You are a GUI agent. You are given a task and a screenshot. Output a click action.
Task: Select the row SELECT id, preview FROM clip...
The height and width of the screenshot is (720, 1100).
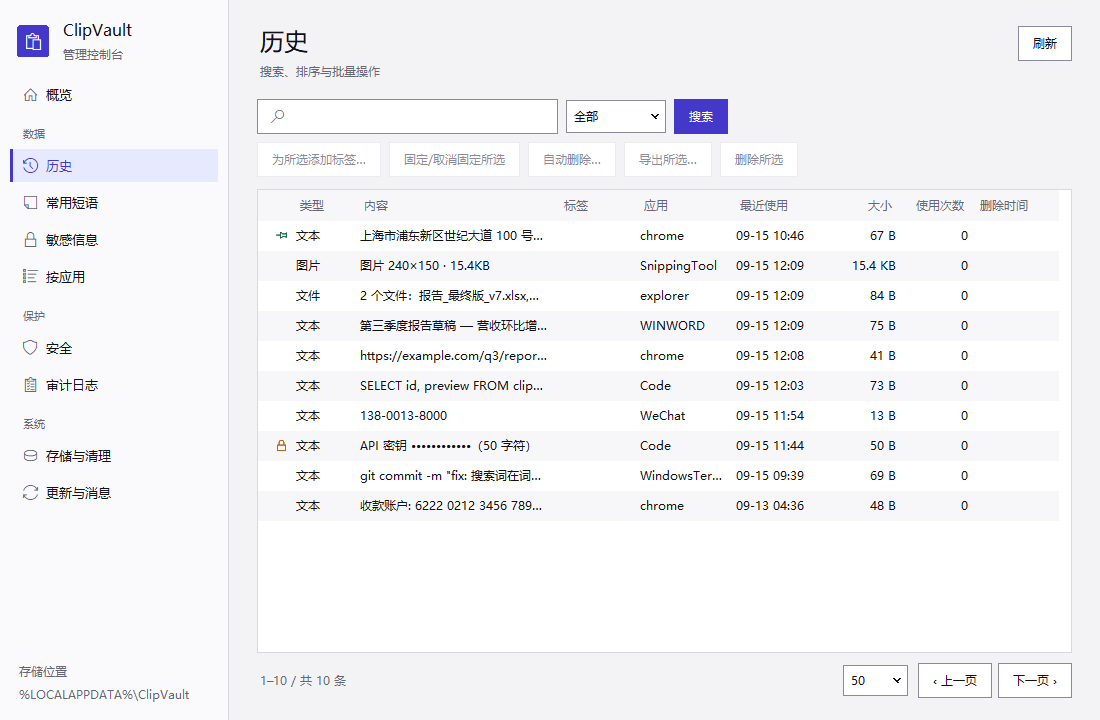pyautogui.click(x=658, y=386)
